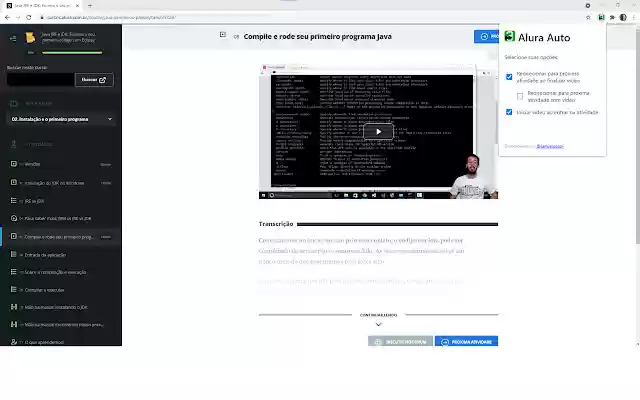
Task: Open the "O que aprendemos?" item
Action: pos(60,342)
